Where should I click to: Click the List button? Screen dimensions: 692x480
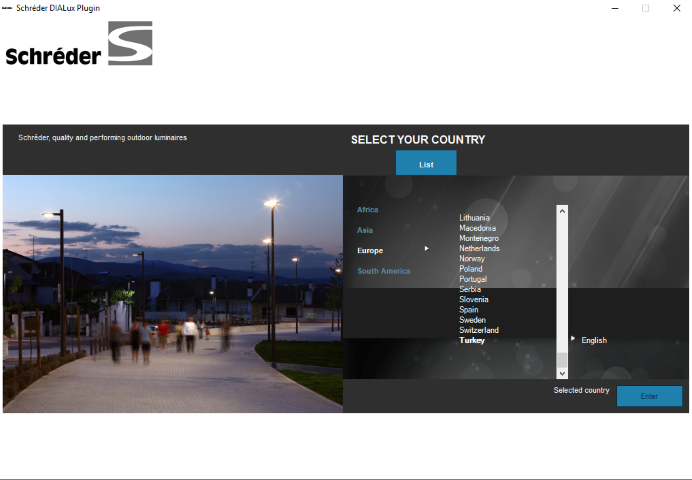click(426, 164)
